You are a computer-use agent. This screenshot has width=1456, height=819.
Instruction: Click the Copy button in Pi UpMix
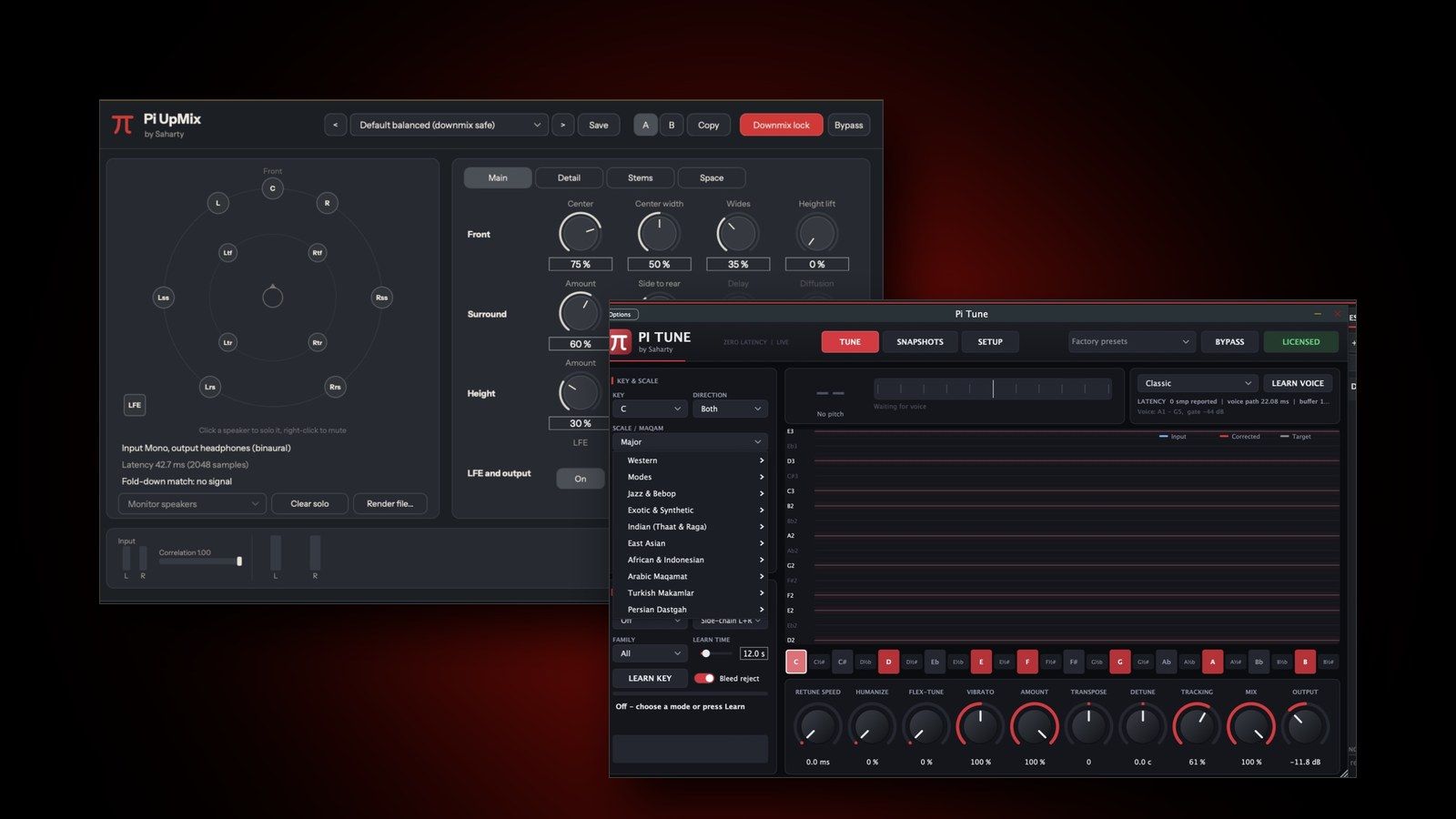(709, 125)
